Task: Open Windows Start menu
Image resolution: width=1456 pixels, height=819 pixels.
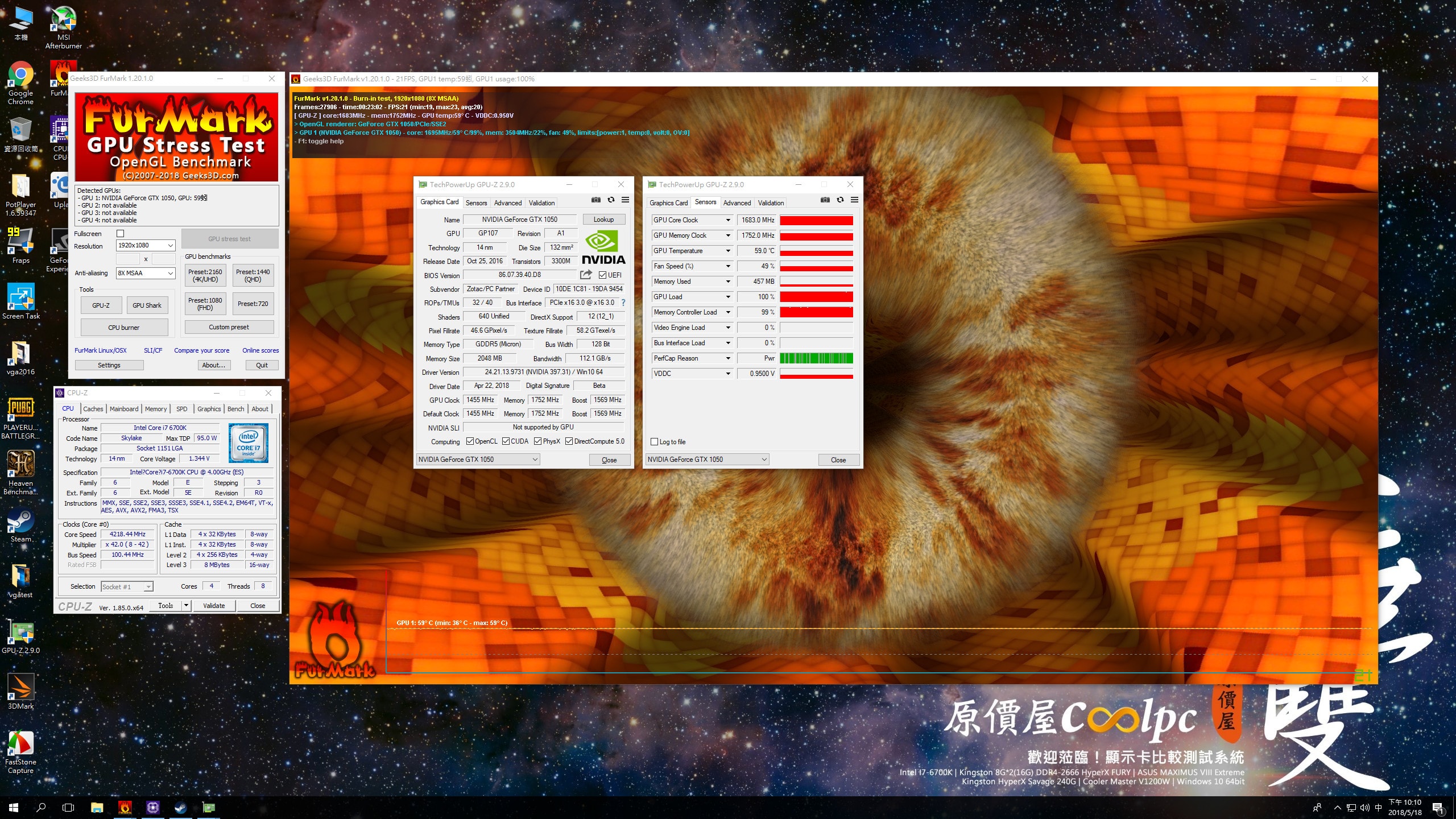Action: (14, 808)
